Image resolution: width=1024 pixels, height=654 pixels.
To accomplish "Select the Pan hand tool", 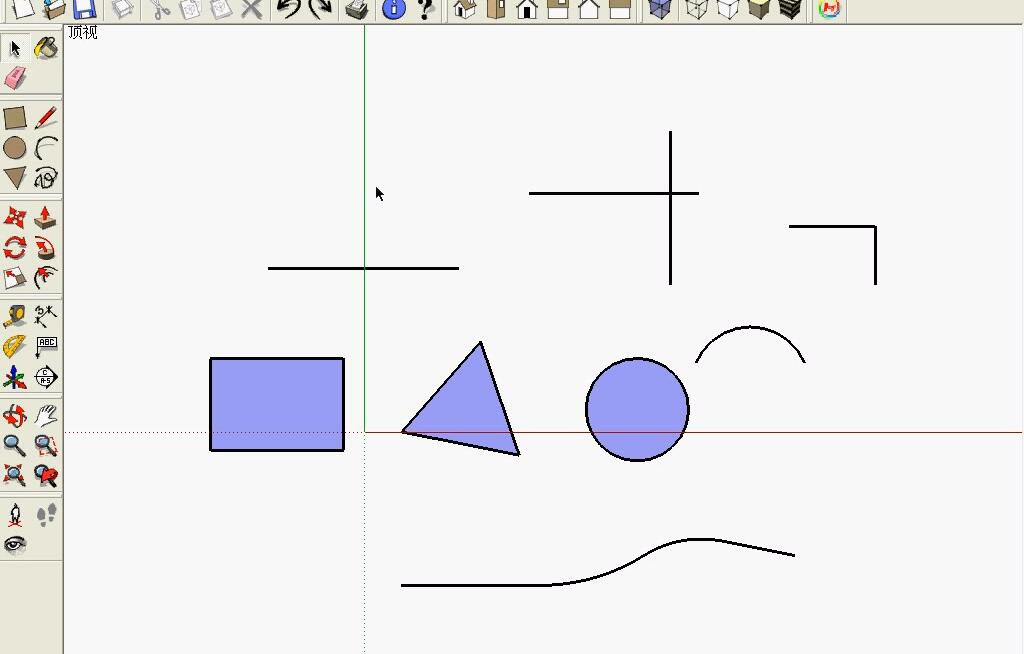I will click(45, 416).
